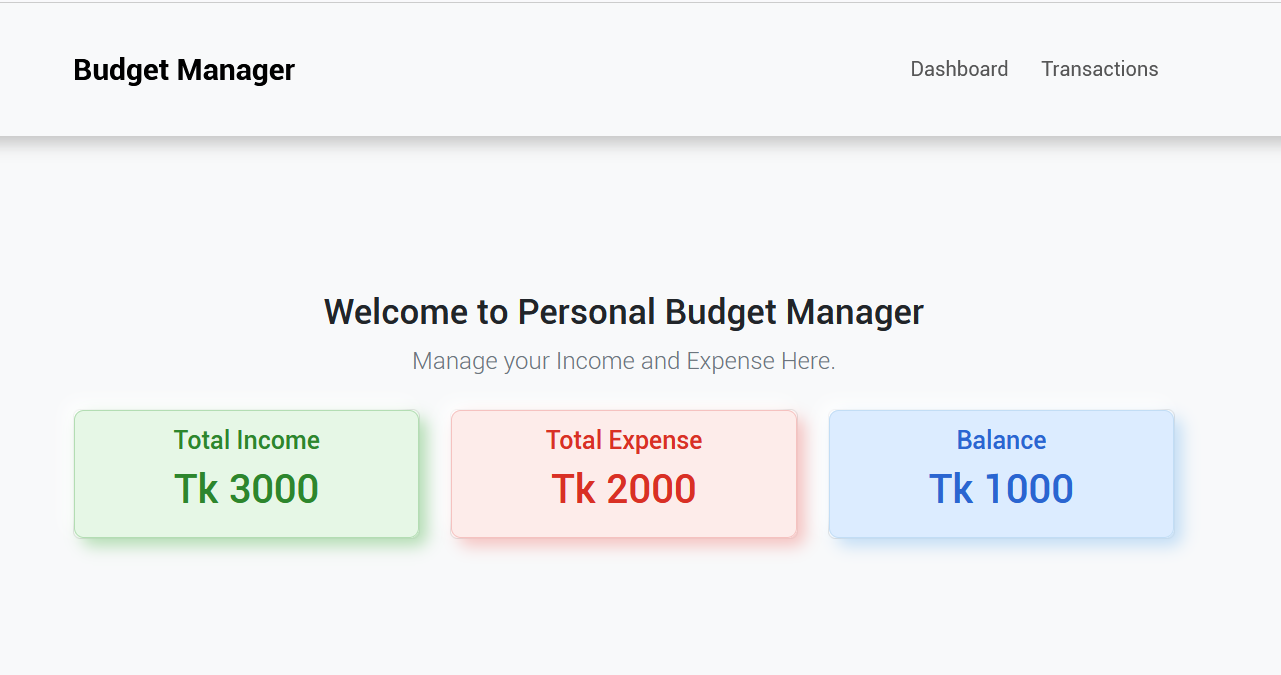Click the word "Welcome" in the heading
This screenshot has width=1281, height=675.
click(396, 312)
